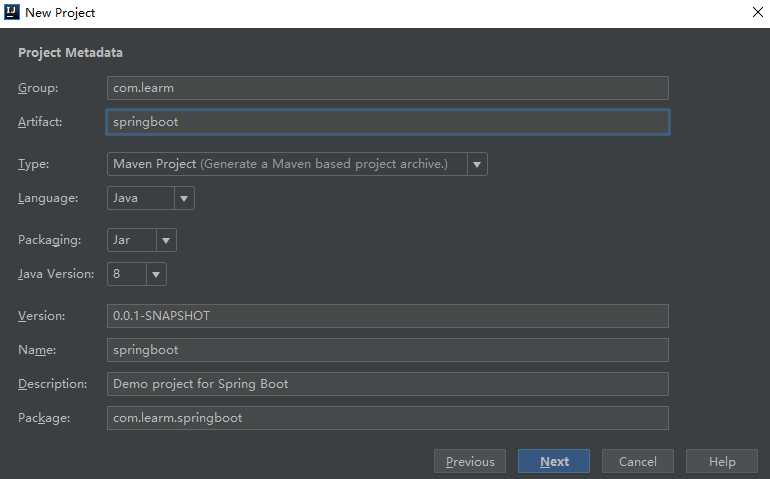Select the Java language combo box
This screenshot has height=479, width=770.
pos(139,198)
